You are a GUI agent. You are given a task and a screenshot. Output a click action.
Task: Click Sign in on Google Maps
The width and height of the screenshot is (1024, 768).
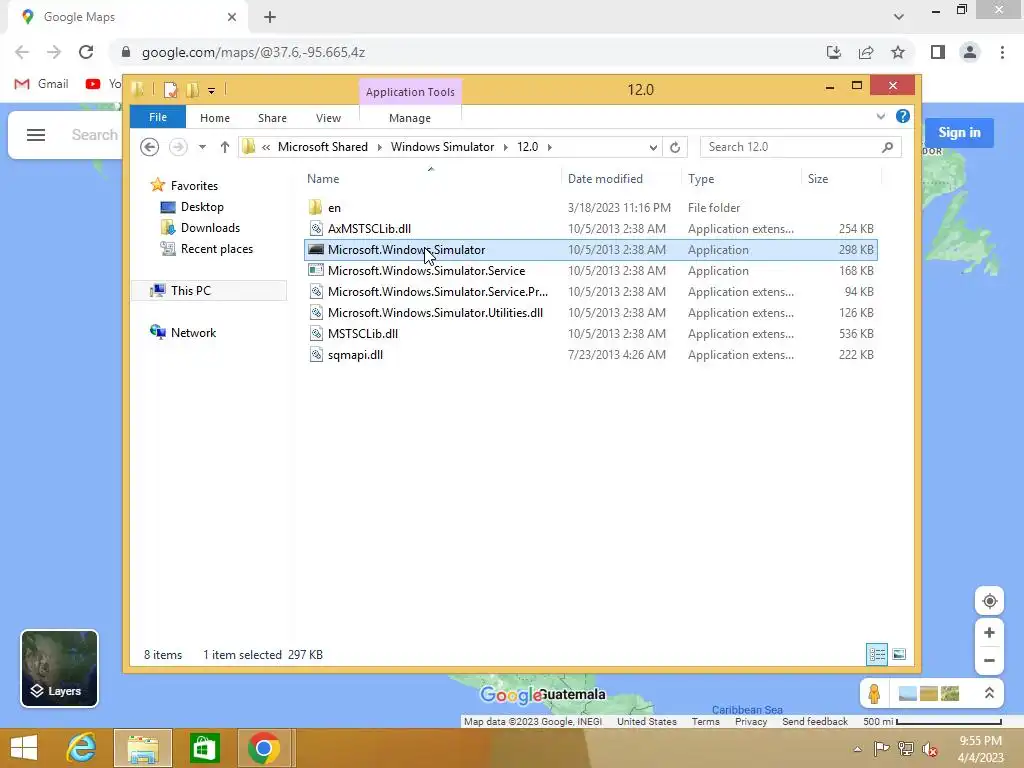tap(959, 133)
